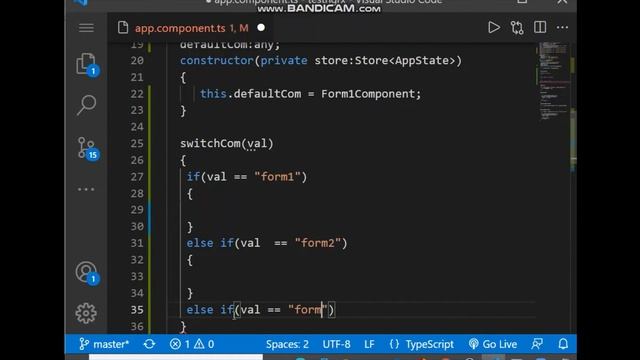Place cursor on constructor keyword
Screen dimensions: 640x360
point(217,60)
